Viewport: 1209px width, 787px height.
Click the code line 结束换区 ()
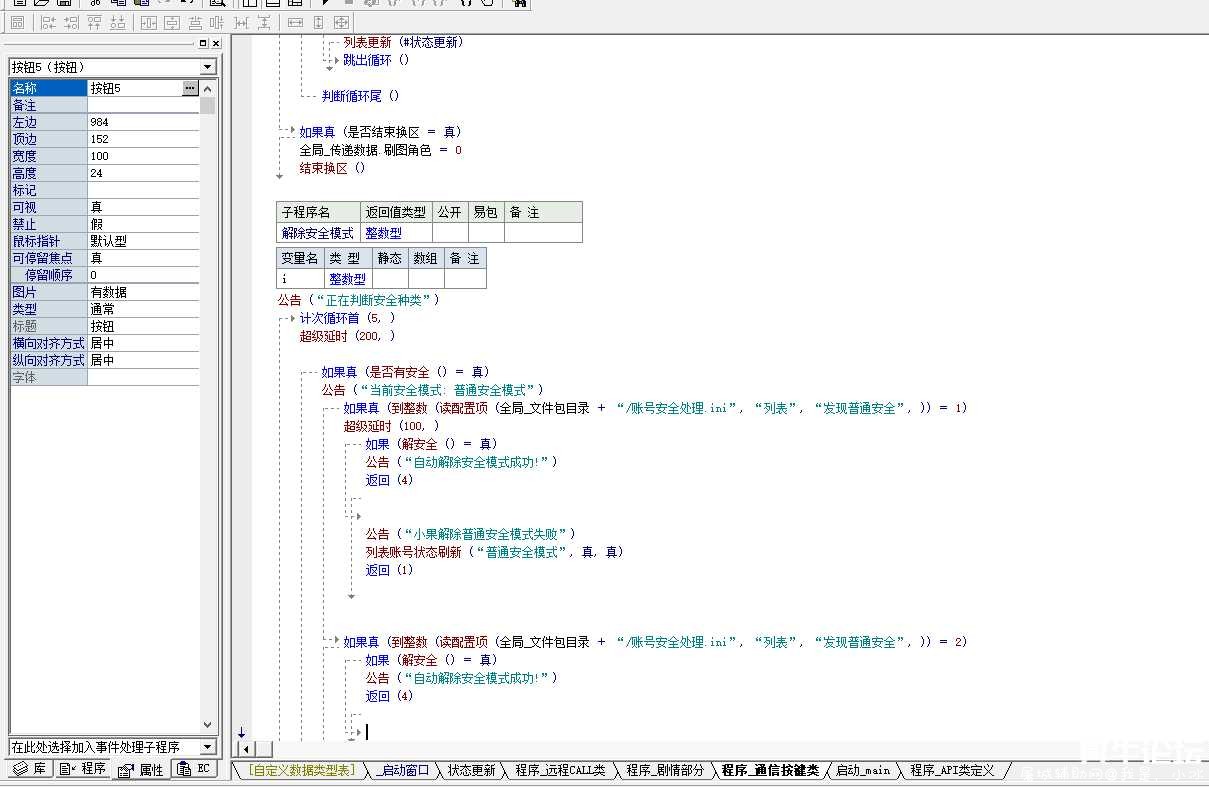click(332, 168)
